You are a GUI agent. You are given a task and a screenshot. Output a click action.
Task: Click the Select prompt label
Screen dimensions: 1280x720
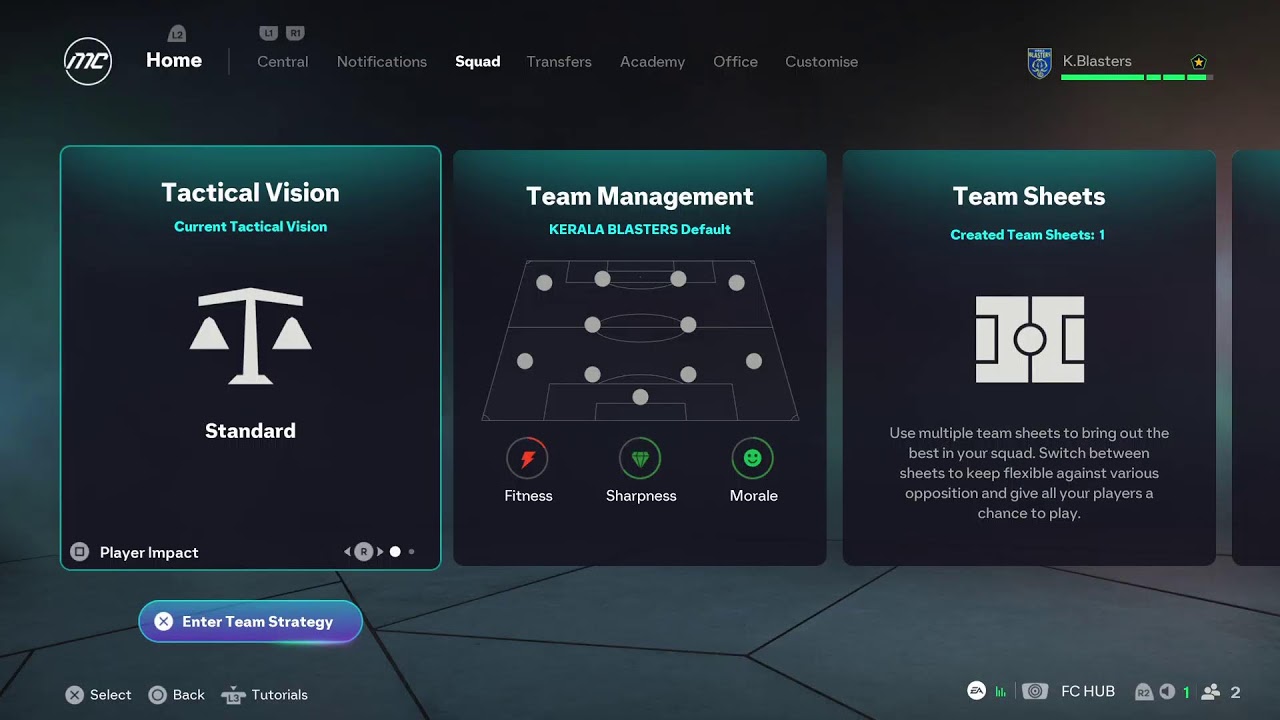coord(110,695)
